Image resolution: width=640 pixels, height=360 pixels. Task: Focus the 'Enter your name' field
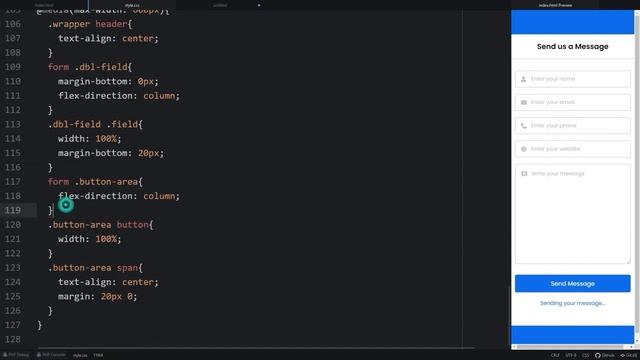point(572,79)
